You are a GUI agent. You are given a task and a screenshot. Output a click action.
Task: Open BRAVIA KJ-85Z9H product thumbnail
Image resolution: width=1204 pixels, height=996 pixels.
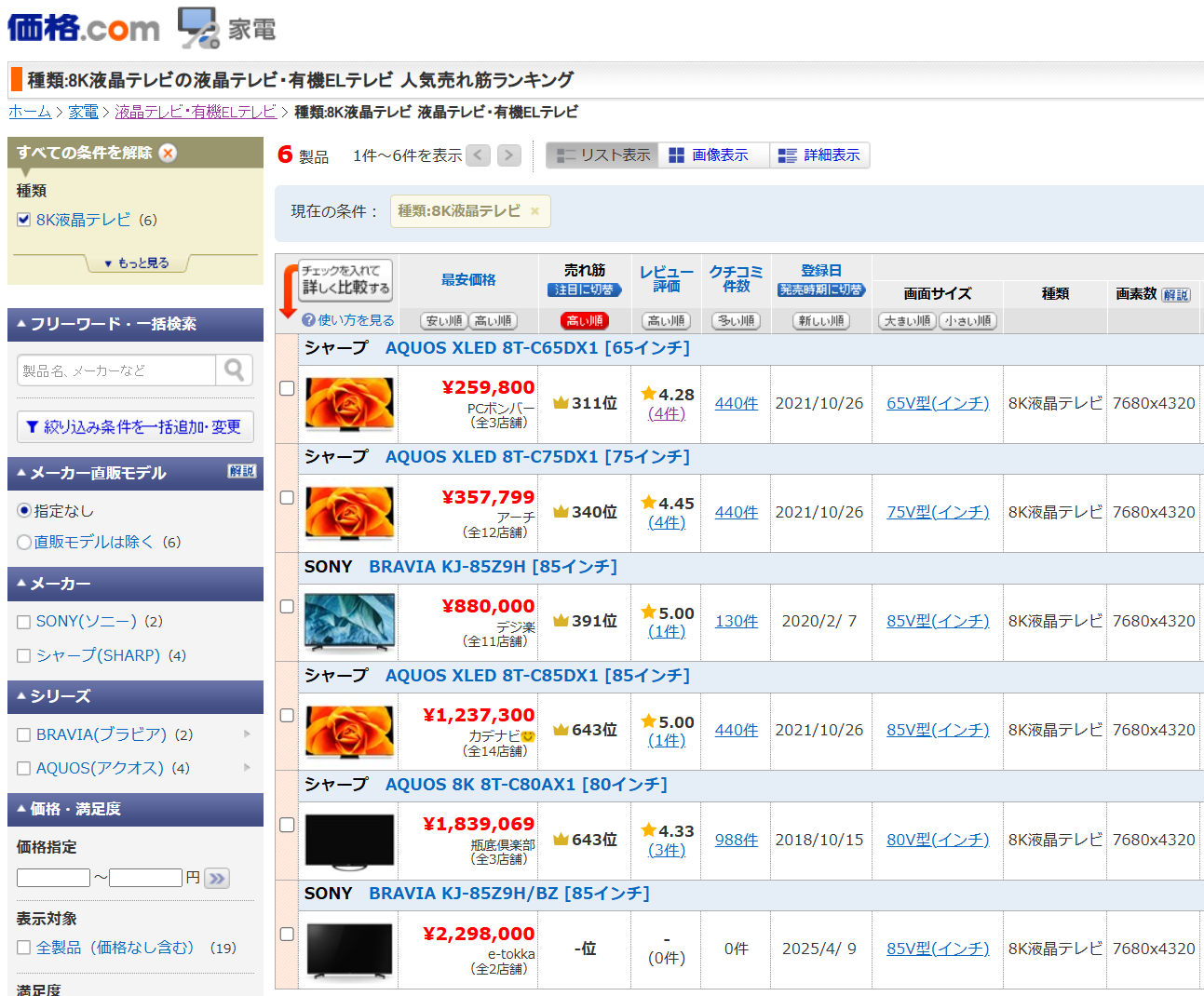point(349,622)
